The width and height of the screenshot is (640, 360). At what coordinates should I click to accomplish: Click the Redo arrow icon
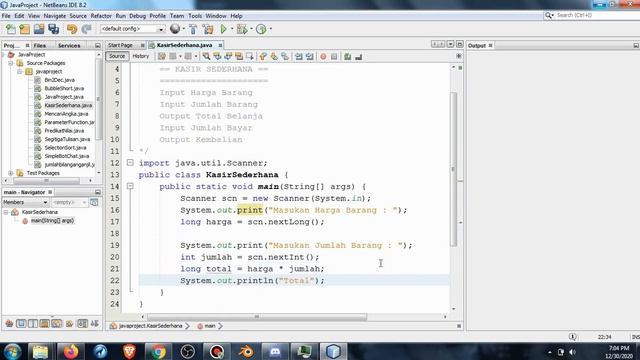pyautogui.click(x=86, y=29)
